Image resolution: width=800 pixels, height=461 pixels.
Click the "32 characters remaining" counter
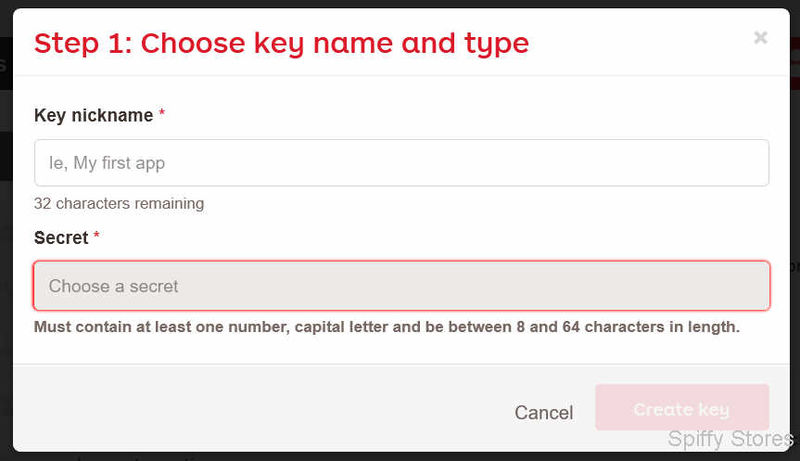point(119,203)
